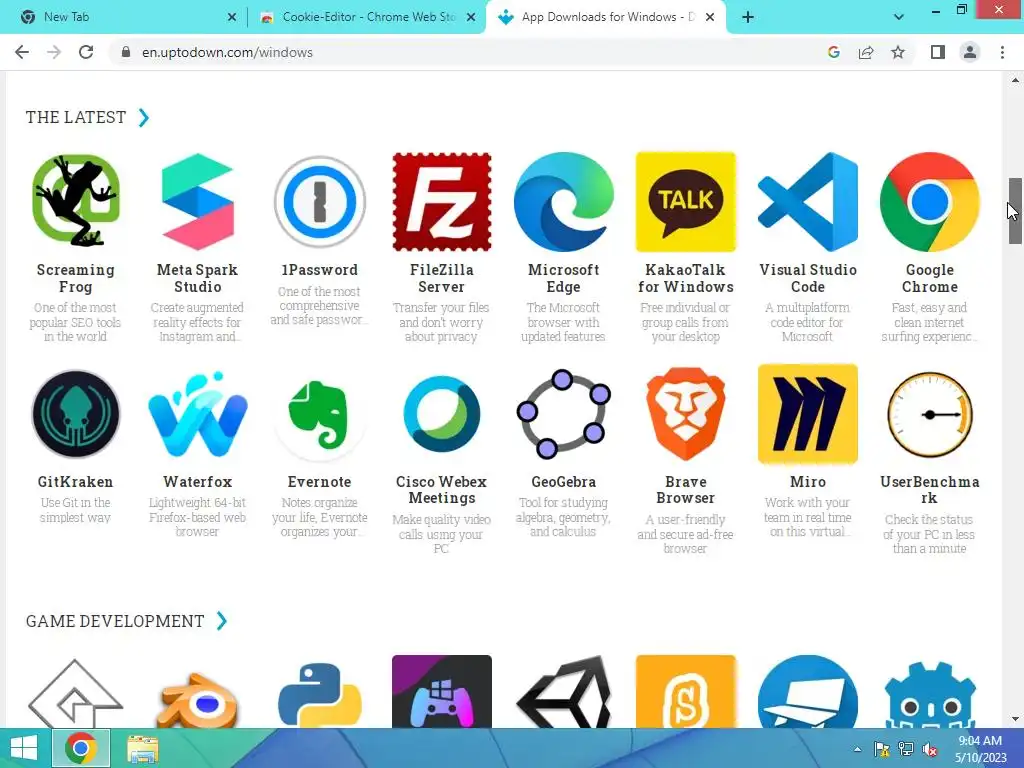Expand the GAME DEVELOPMENT section chevron

[x=222, y=620]
